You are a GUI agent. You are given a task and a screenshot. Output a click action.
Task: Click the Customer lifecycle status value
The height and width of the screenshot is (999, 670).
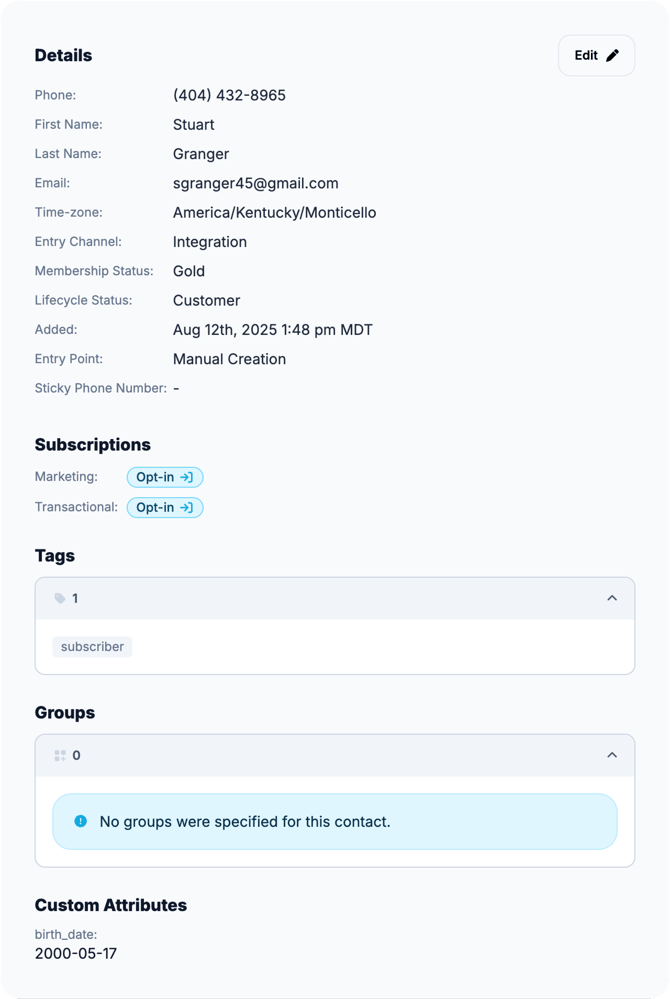coord(206,300)
